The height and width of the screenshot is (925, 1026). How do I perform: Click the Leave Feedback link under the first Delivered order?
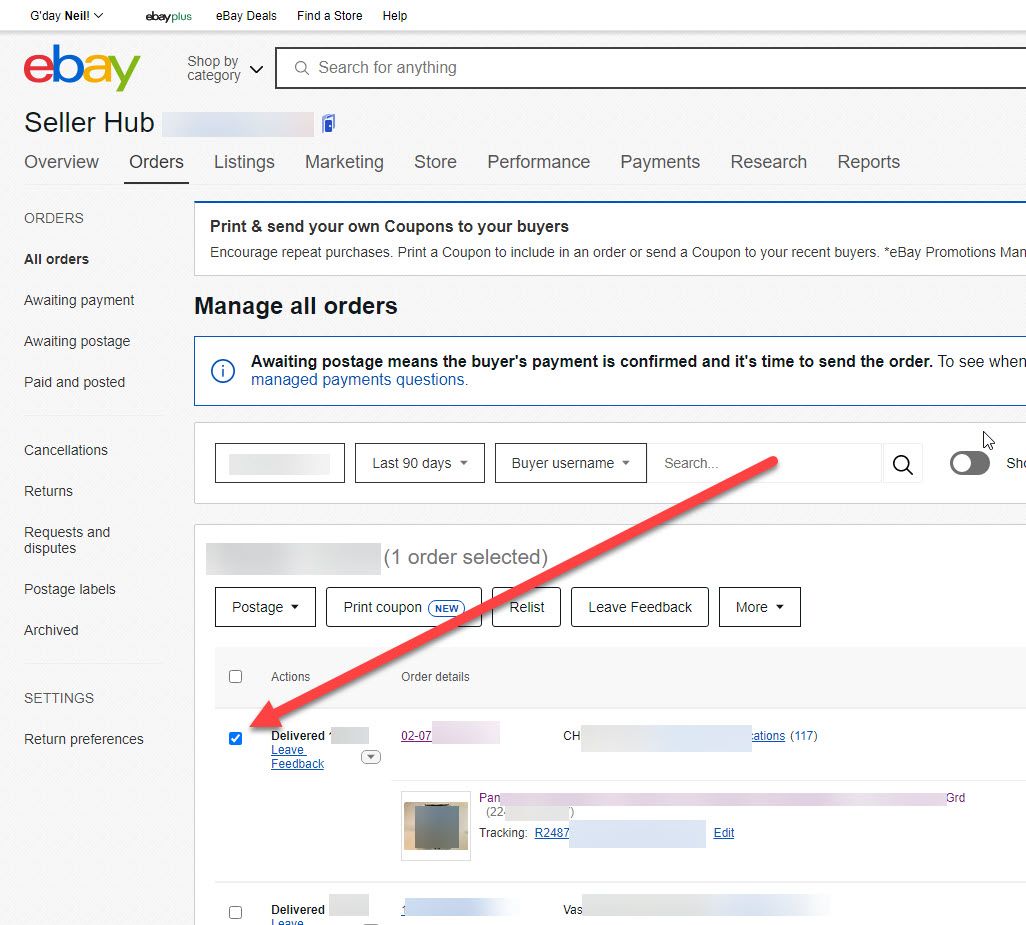point(298,757)
